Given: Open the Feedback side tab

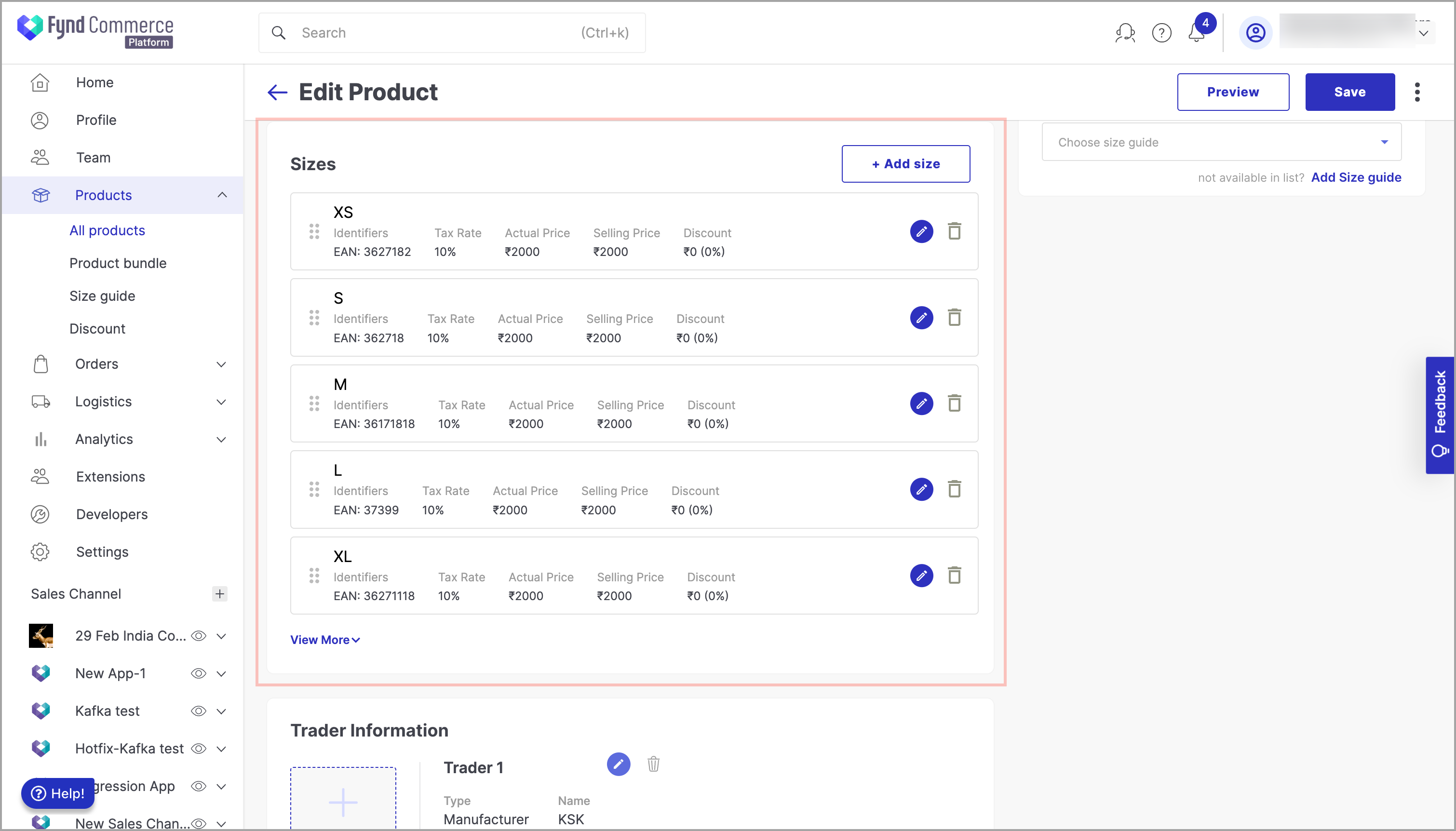Looking at the screenshot, I should click(x=1440, y=415).
